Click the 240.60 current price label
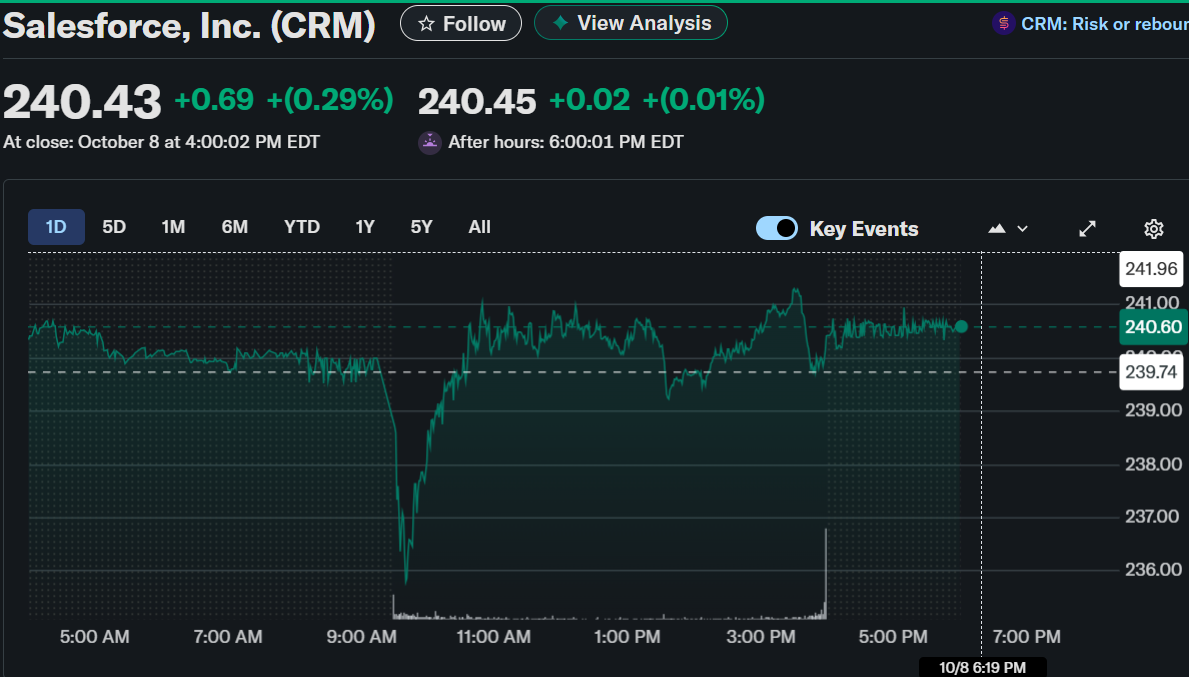Screen dimensions: 1189x677 pos(1153,327)
